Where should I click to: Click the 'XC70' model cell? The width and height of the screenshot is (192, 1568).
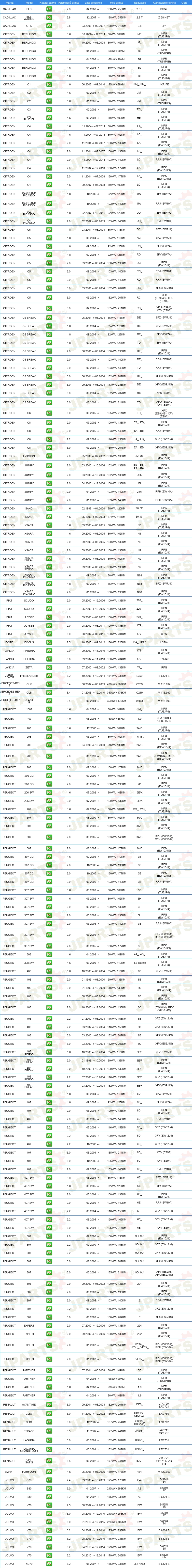[x=29, y=1564]
